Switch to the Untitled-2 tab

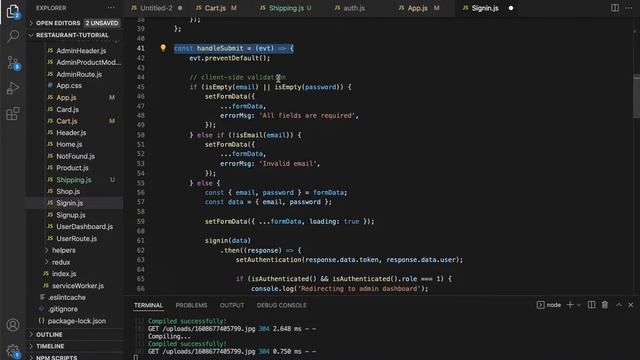[157, 8]
